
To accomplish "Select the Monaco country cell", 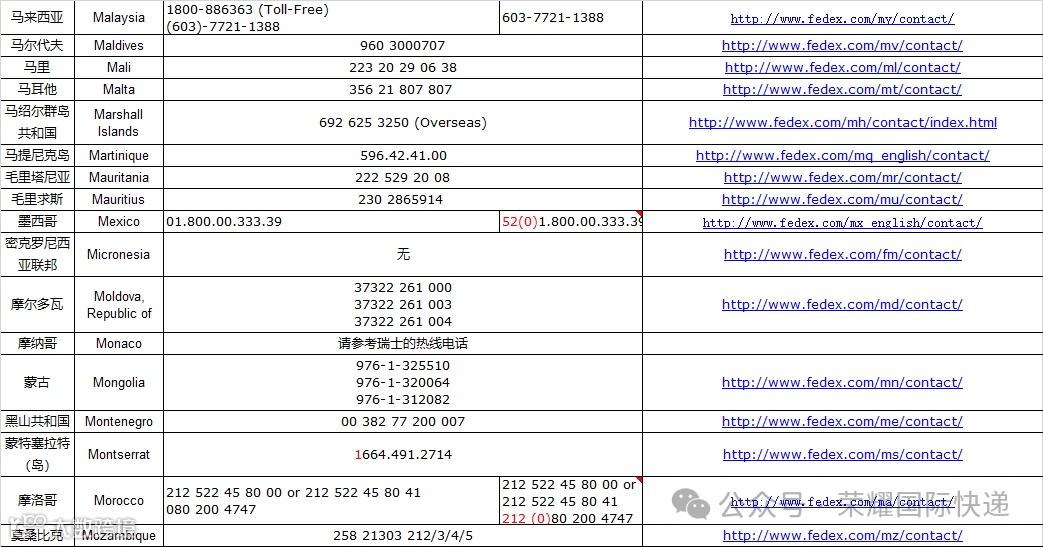I will click(118, 343).
